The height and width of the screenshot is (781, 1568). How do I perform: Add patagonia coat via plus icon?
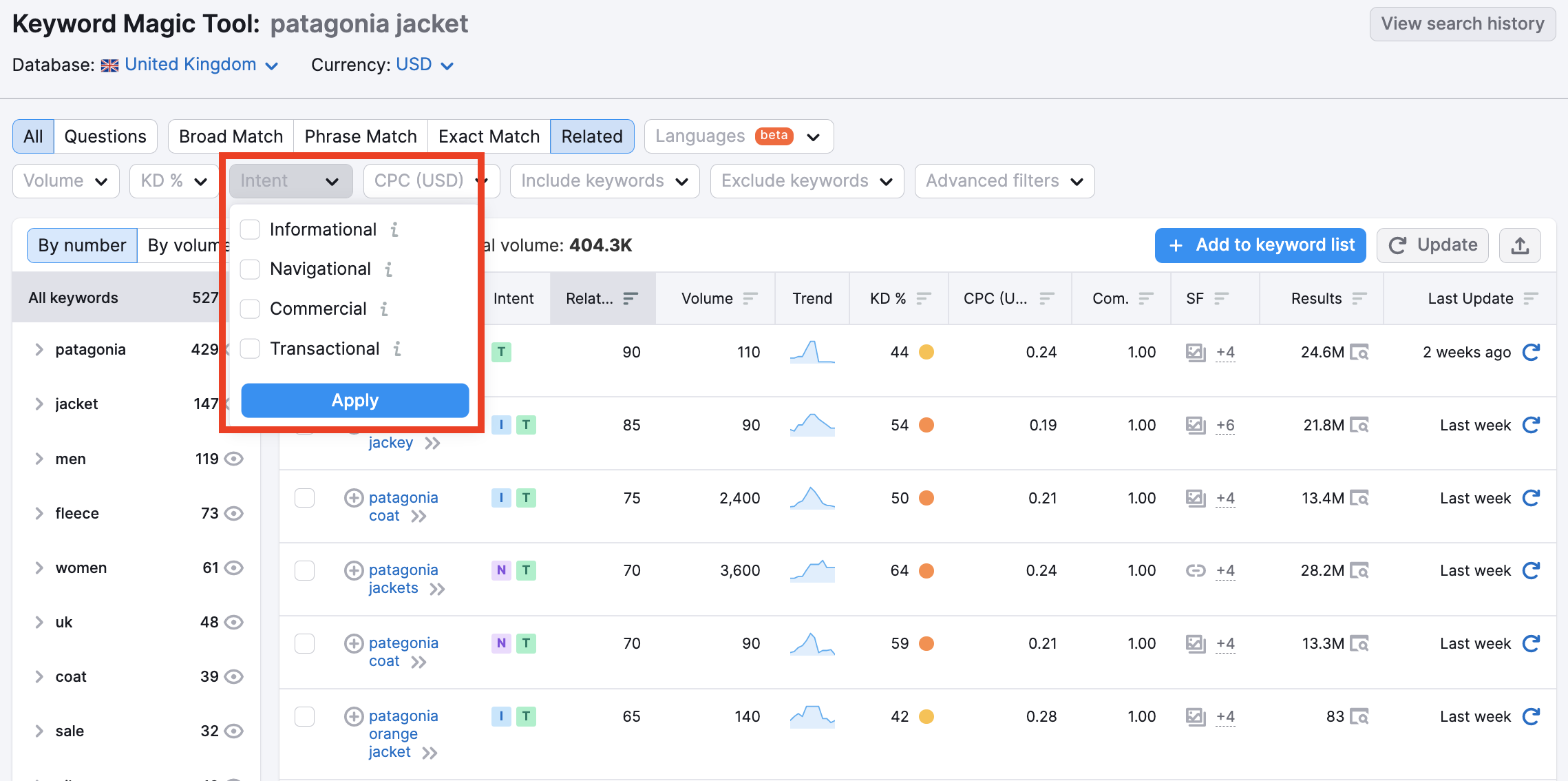354,497
